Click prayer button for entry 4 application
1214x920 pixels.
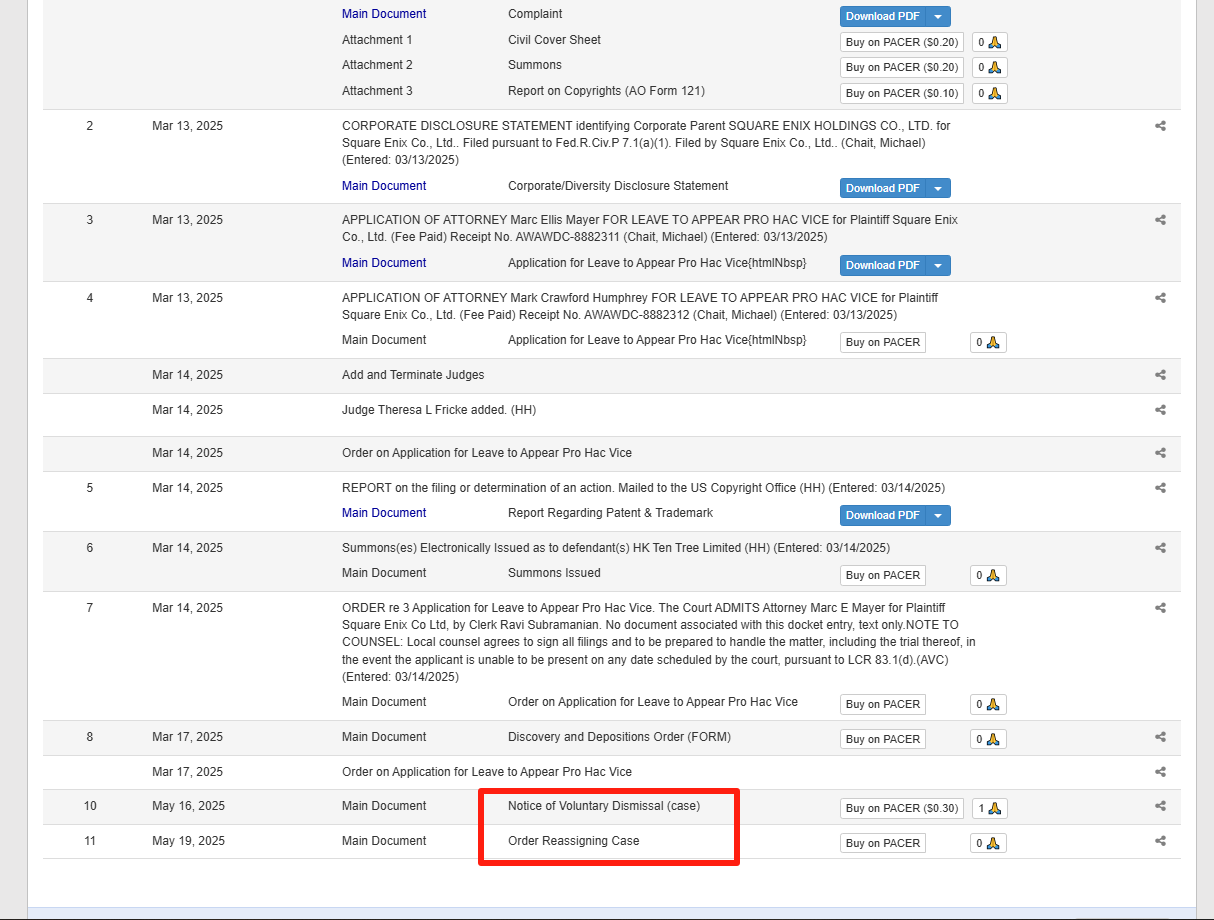[x=988, y=342]
